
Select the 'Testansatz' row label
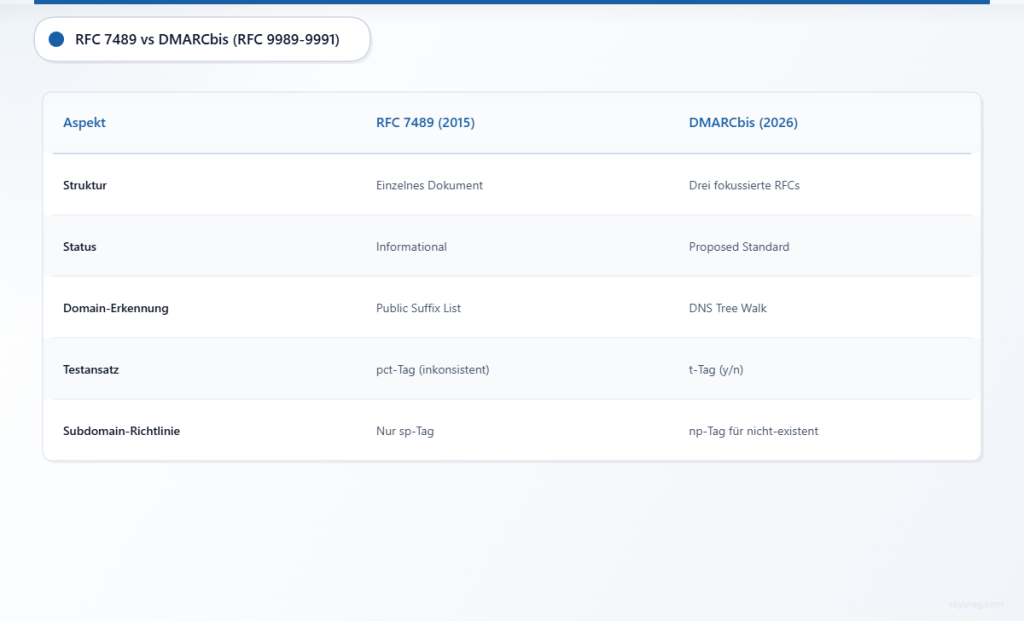91,369
